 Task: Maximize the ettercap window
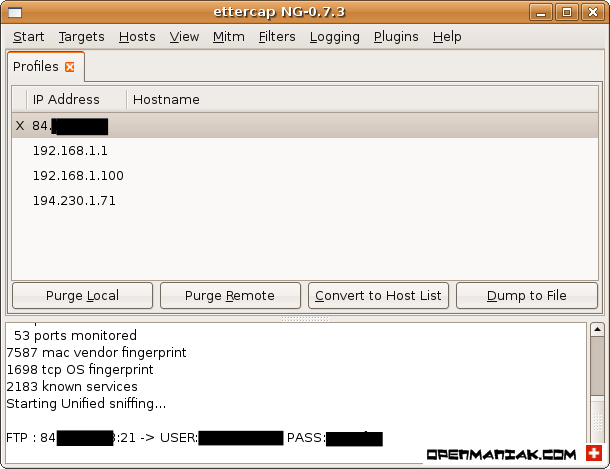(567, 12)
